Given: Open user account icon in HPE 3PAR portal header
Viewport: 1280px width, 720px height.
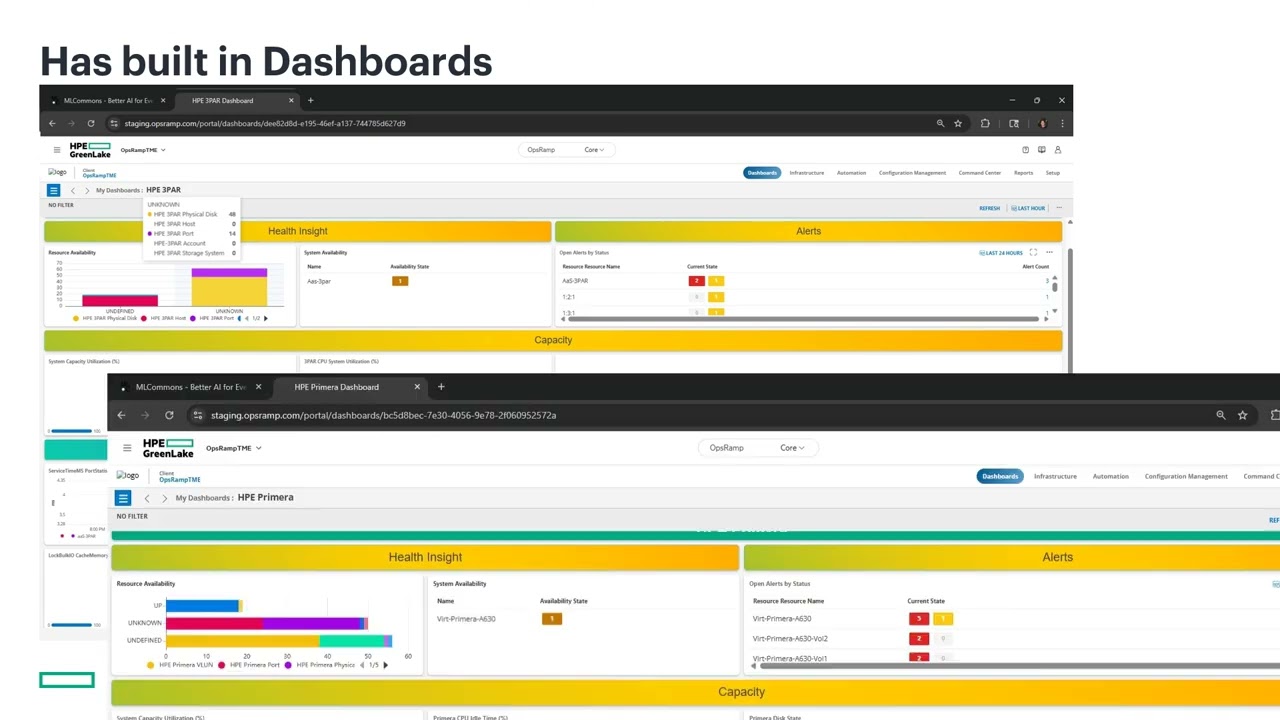Looking at the screenshot, I should (x=1057, y=150).
